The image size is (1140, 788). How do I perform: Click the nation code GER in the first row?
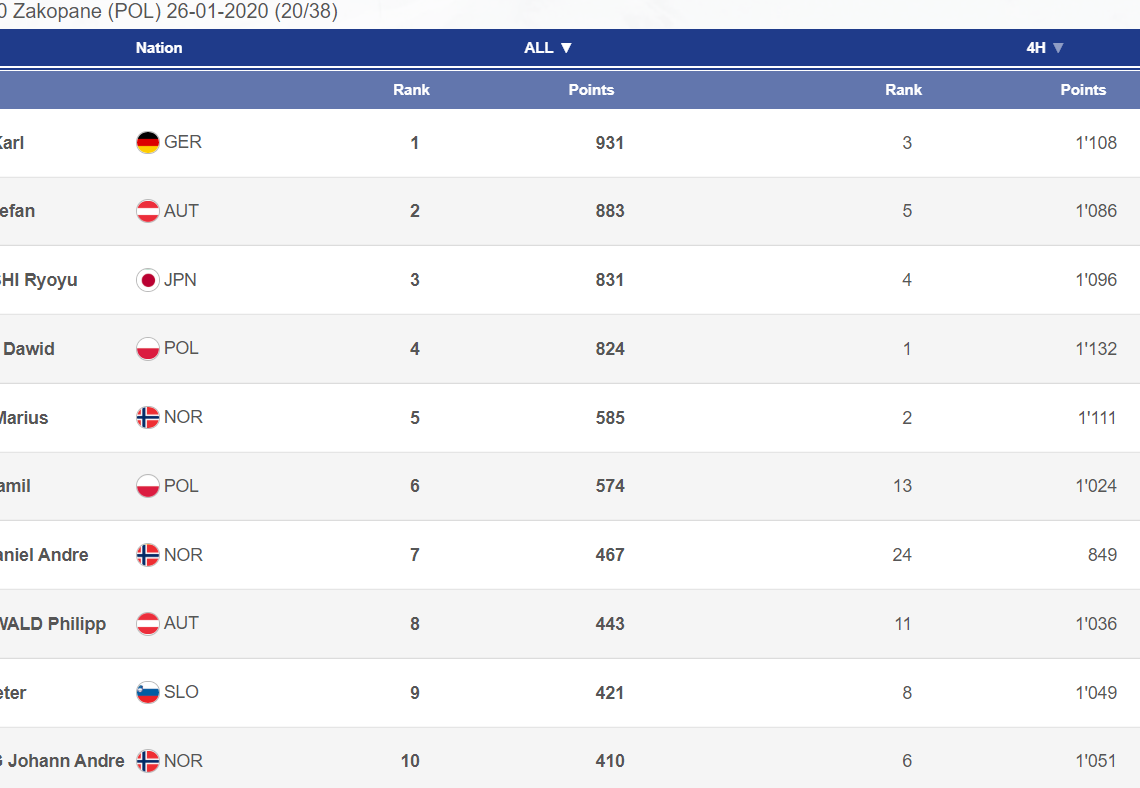click(x=183, y=142)
